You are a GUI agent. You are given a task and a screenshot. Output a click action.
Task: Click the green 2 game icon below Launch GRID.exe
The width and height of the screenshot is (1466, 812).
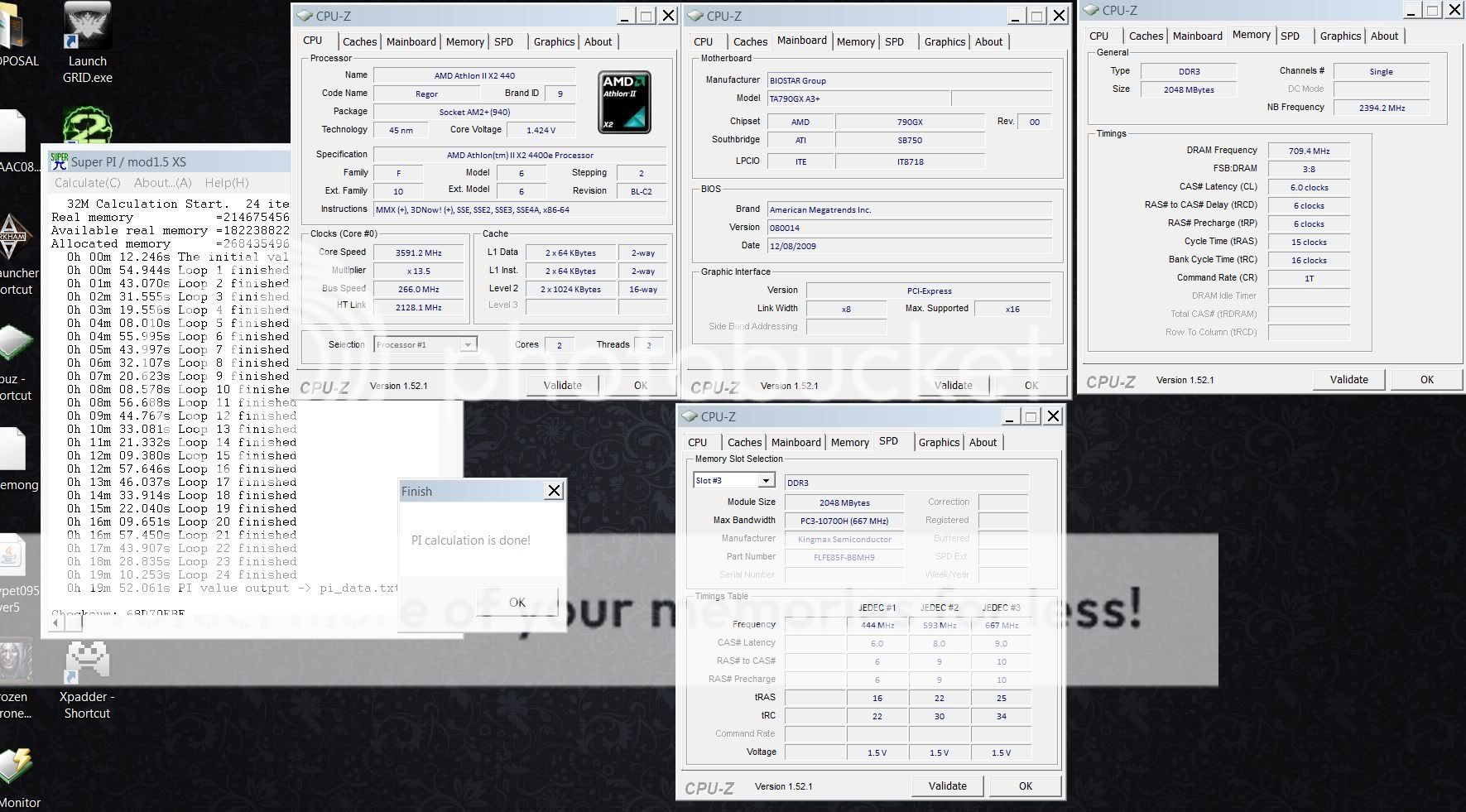87,127
